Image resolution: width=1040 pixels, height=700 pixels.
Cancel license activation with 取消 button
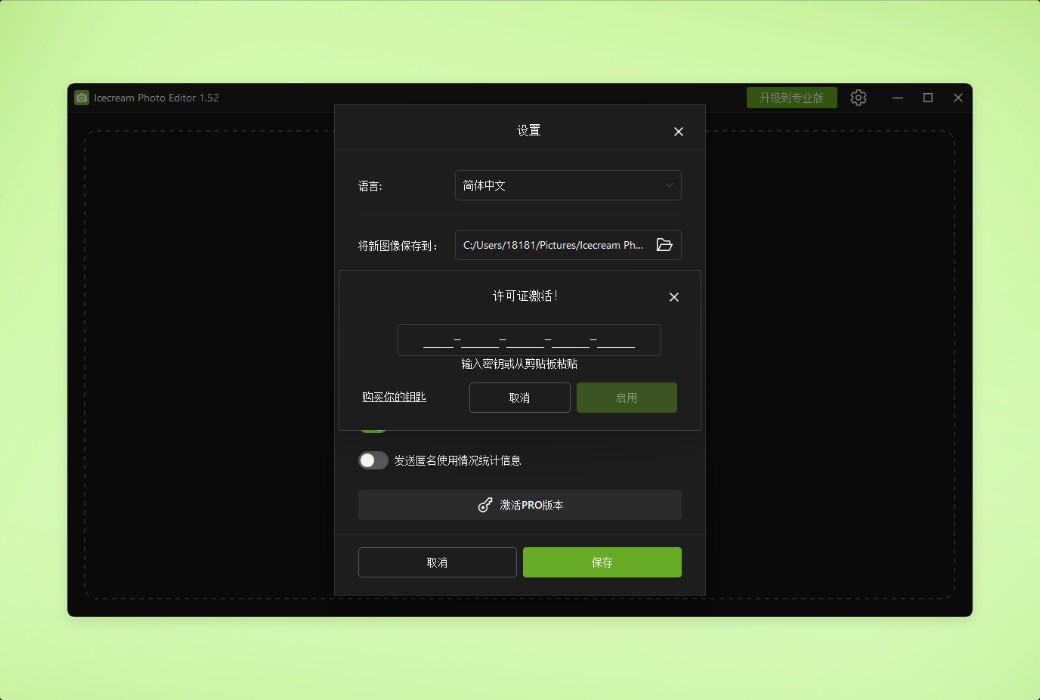tap(519, 397)
